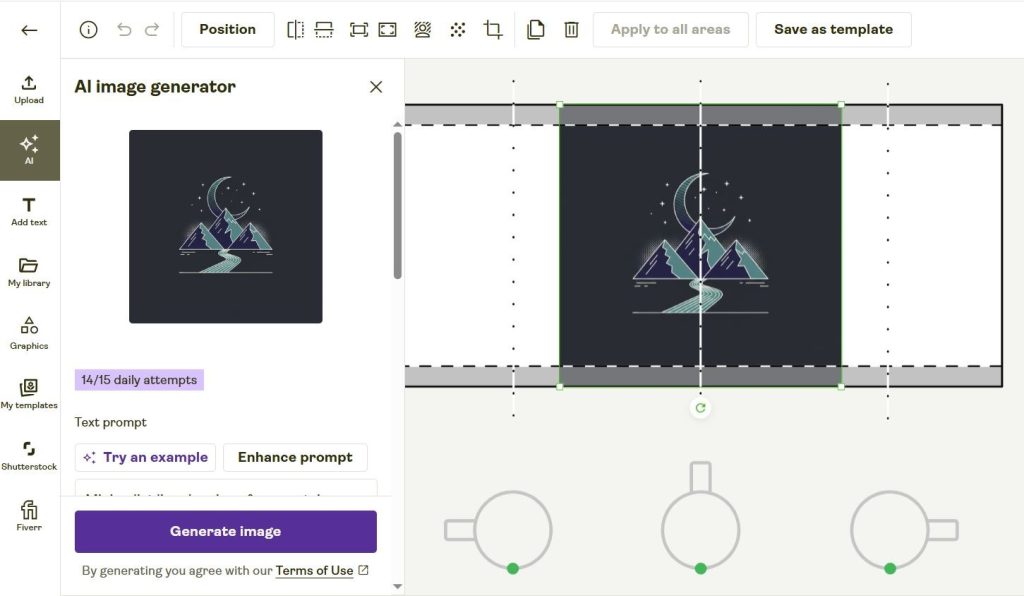The width and height of the screenshot is (1024, 596).
Task: Delete the image with trash icon
Action: pyautogui.click(x=571, y=30)
